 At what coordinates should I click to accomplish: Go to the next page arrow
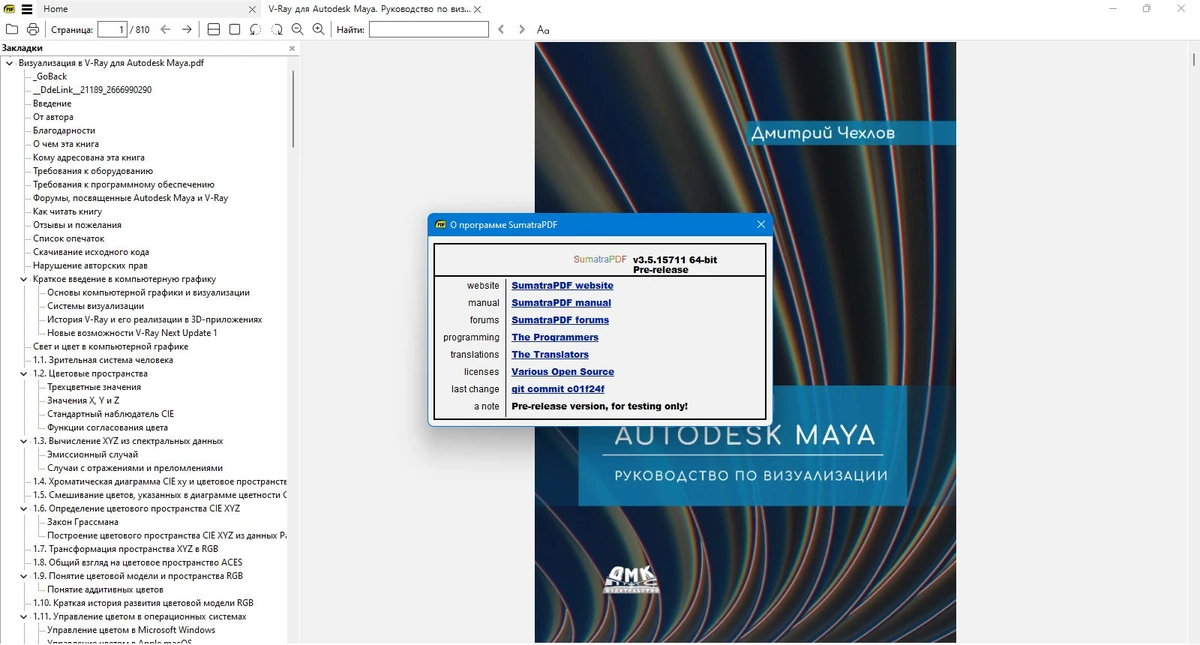187,29
